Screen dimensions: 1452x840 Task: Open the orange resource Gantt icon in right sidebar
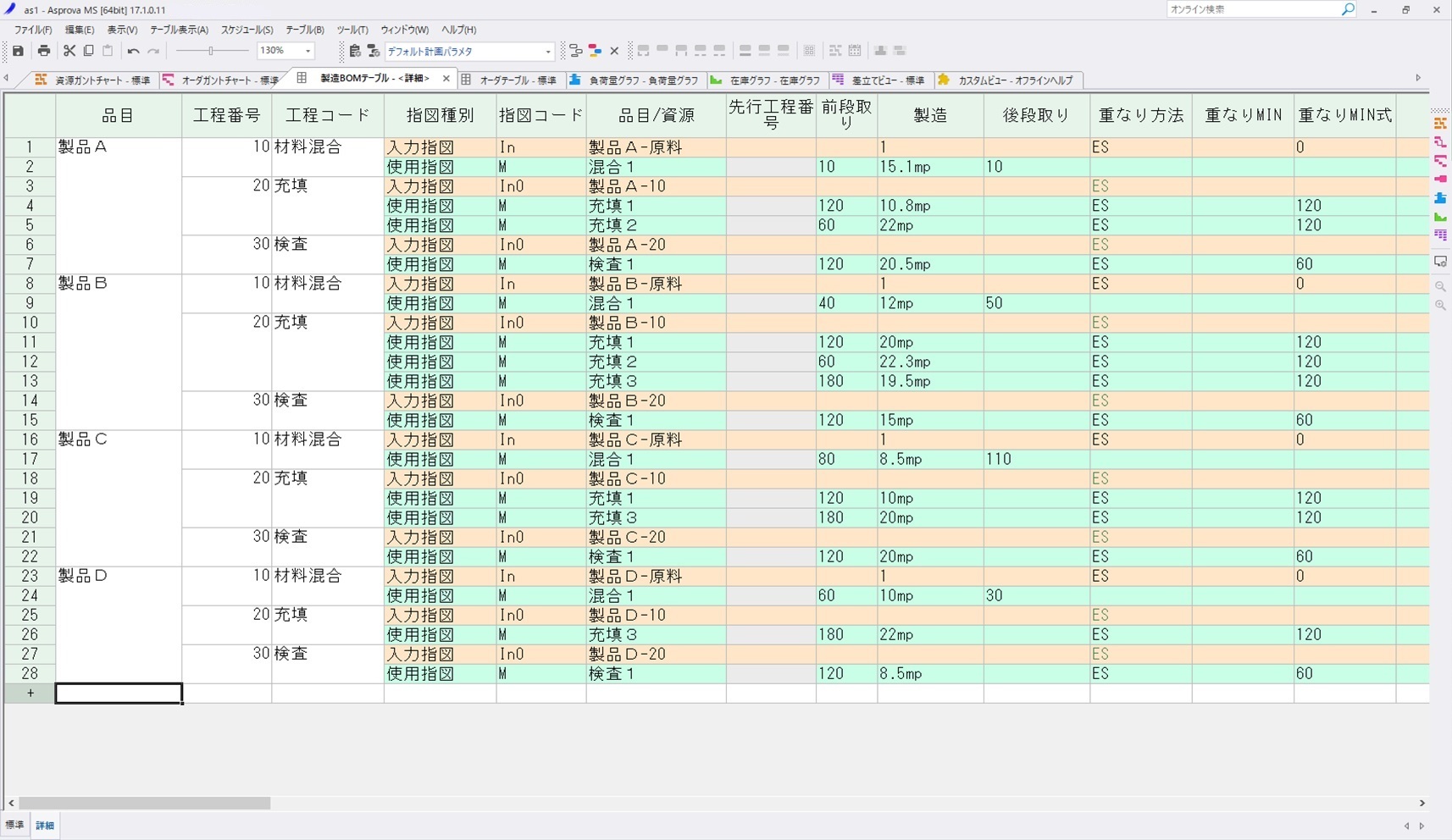coord(1440,124)
